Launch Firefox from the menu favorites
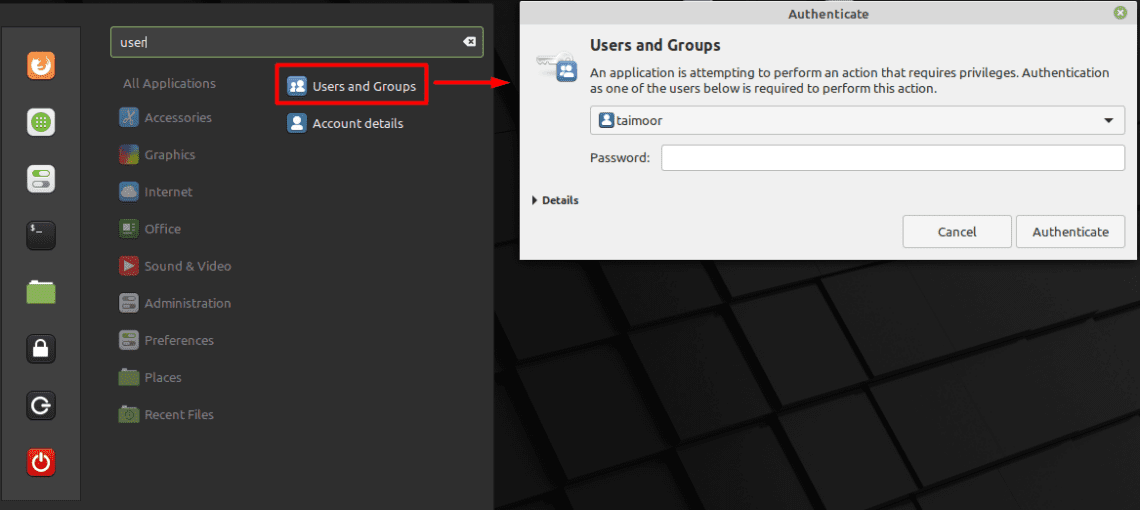 pos(41,65)
